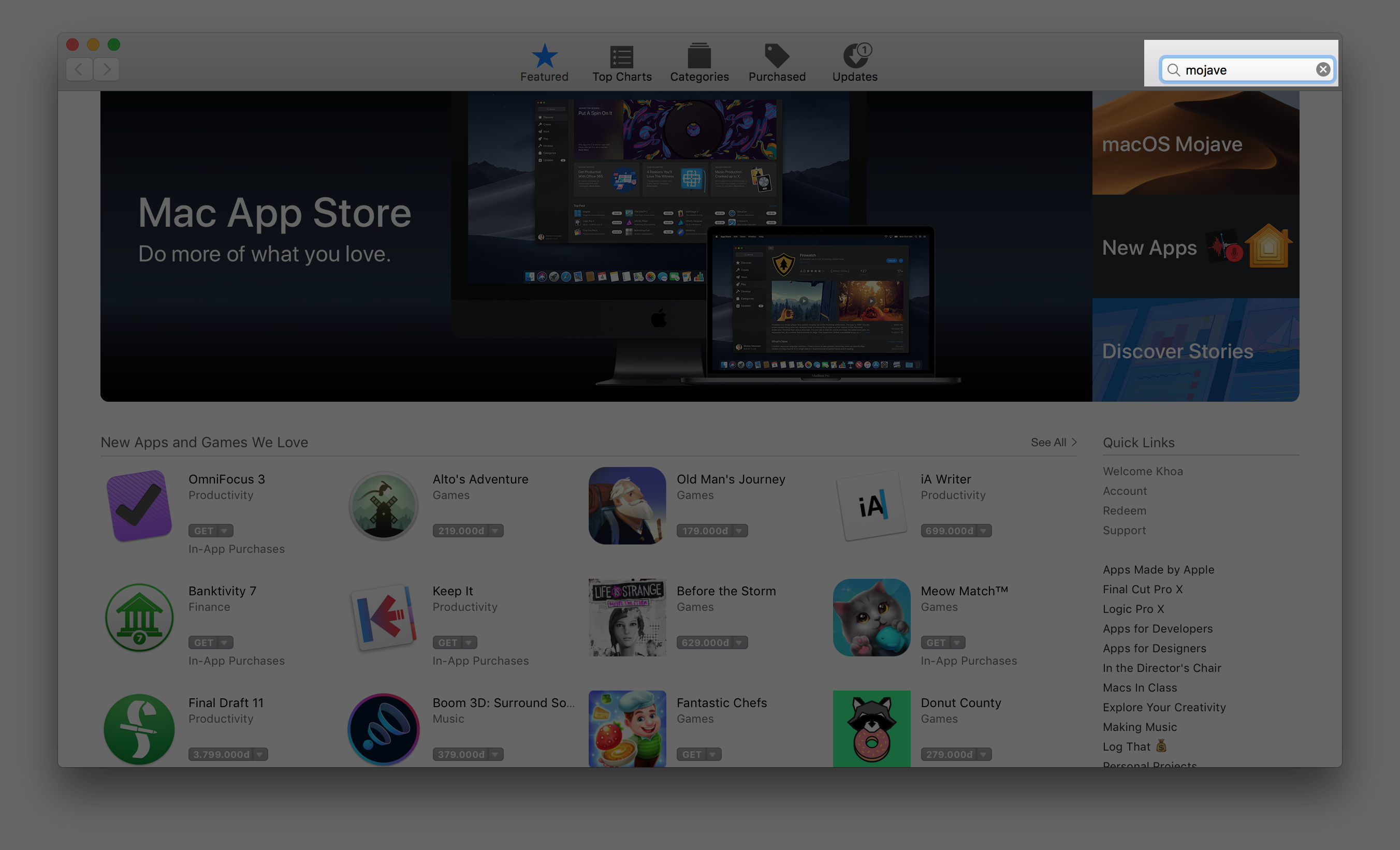The height and width of the screenshot is (850, 1400).
Task: Open the Boom 3D app icon
Action: pyautogui.click(x=384, y=729)
